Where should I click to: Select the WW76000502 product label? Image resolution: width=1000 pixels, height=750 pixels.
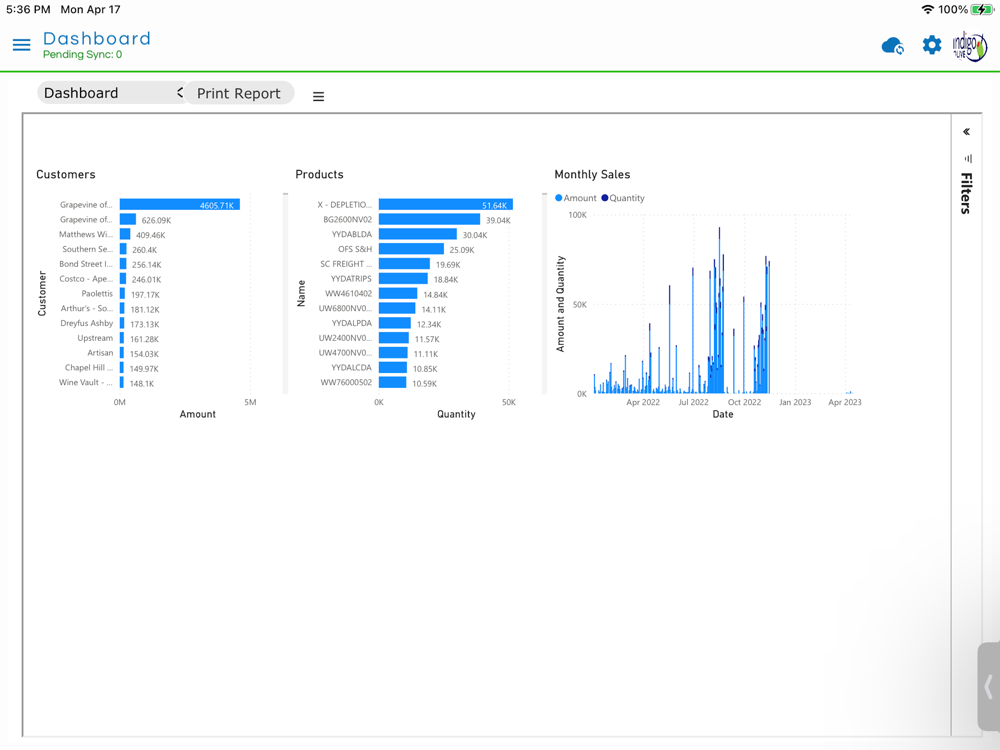tap(346, 382)
